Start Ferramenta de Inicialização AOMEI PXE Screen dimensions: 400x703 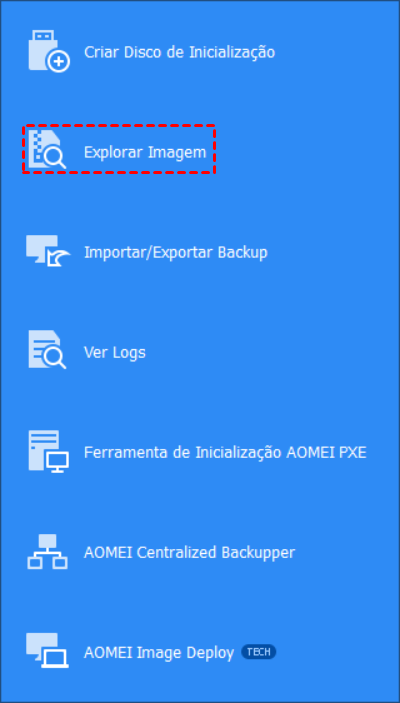point(225,452)
